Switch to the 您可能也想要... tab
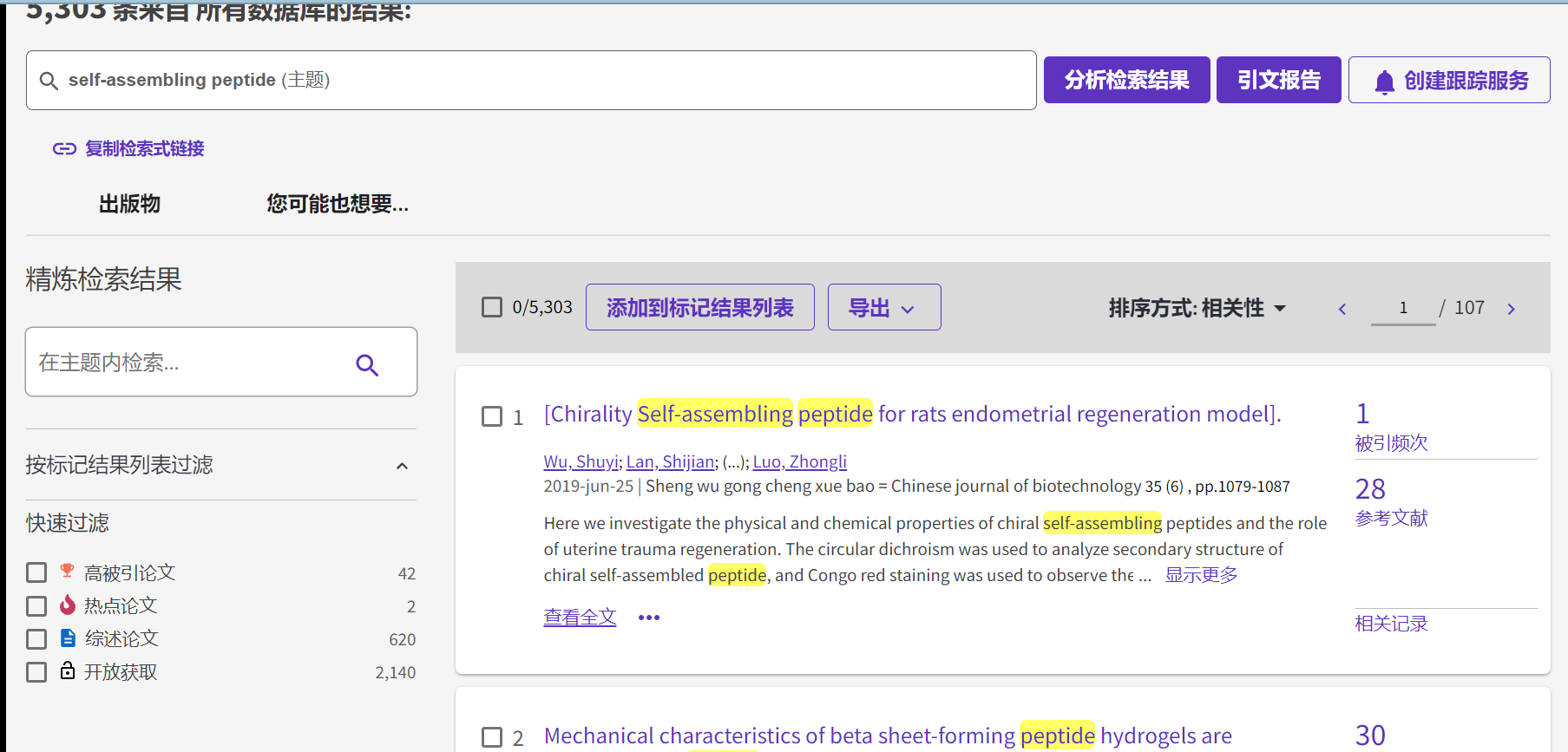Image resolution: width=1568 pixels, height=752 pixels. [x=338, y=204]
